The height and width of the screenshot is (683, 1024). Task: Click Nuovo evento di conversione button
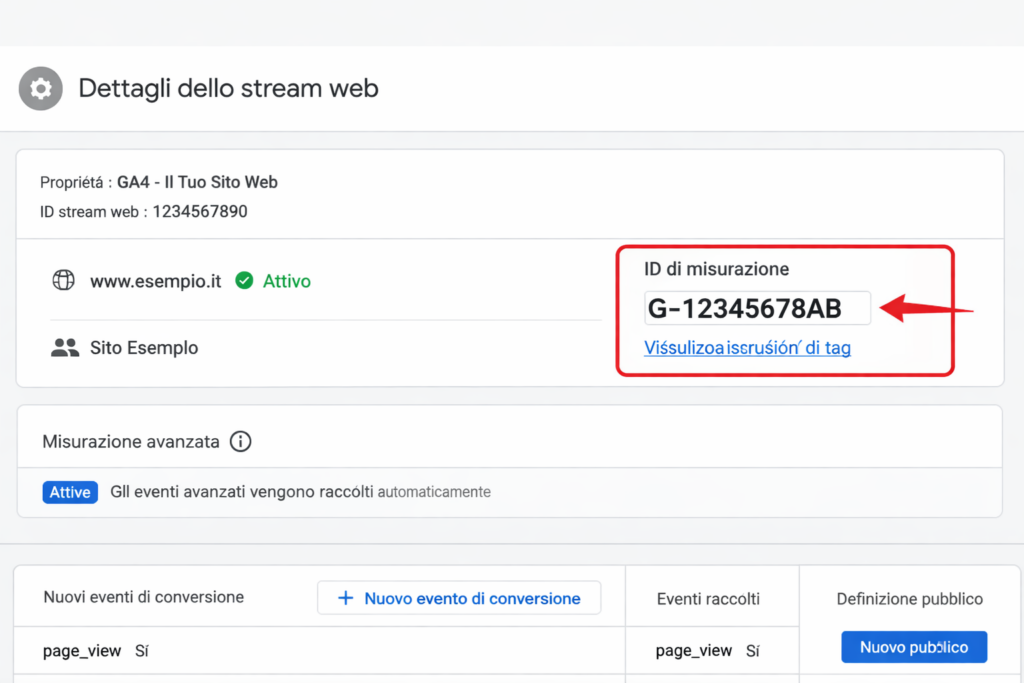[x=459, y=598]
